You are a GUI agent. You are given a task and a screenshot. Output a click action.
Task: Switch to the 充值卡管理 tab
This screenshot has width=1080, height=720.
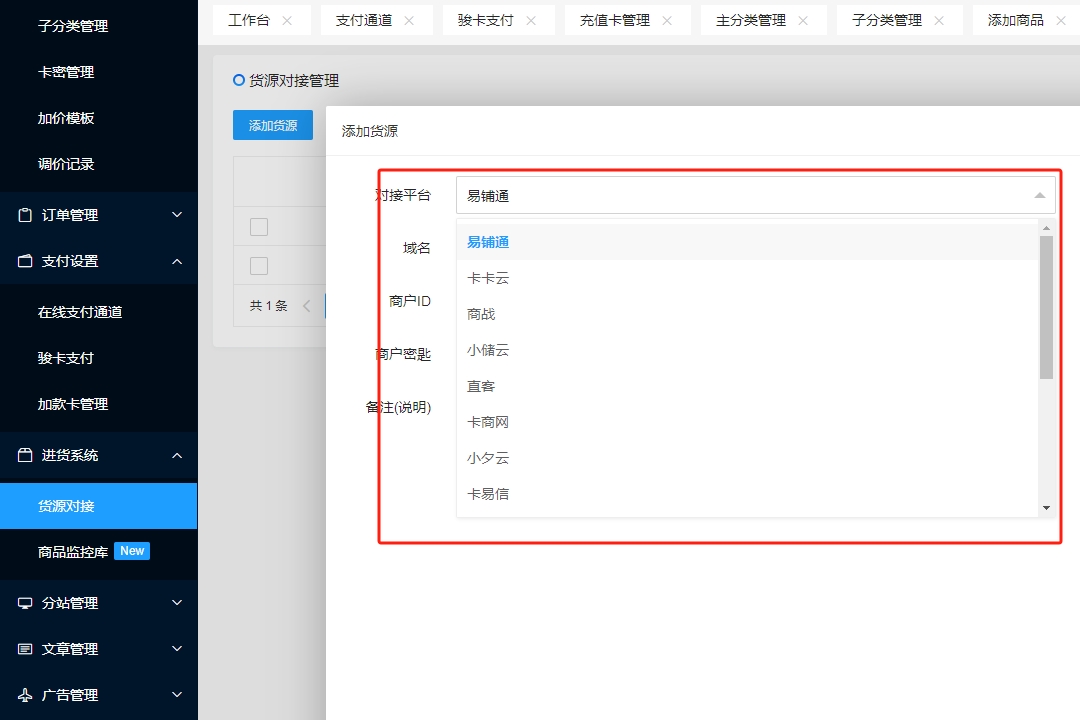coord(614,21)
